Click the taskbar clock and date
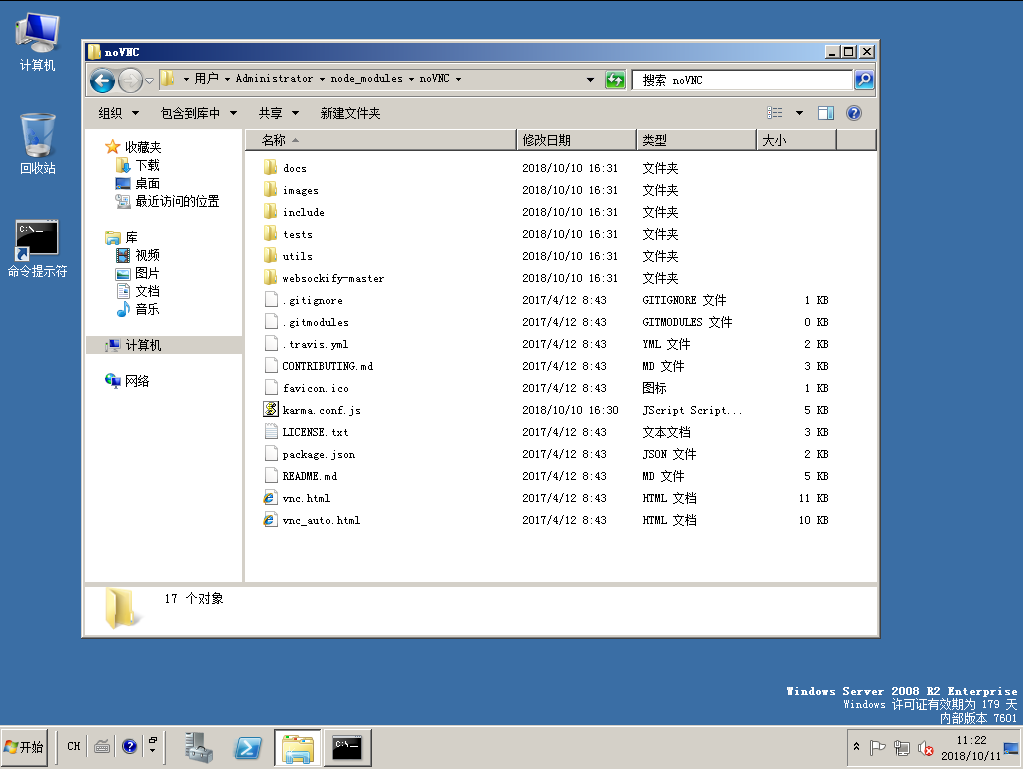 (971, 747)
